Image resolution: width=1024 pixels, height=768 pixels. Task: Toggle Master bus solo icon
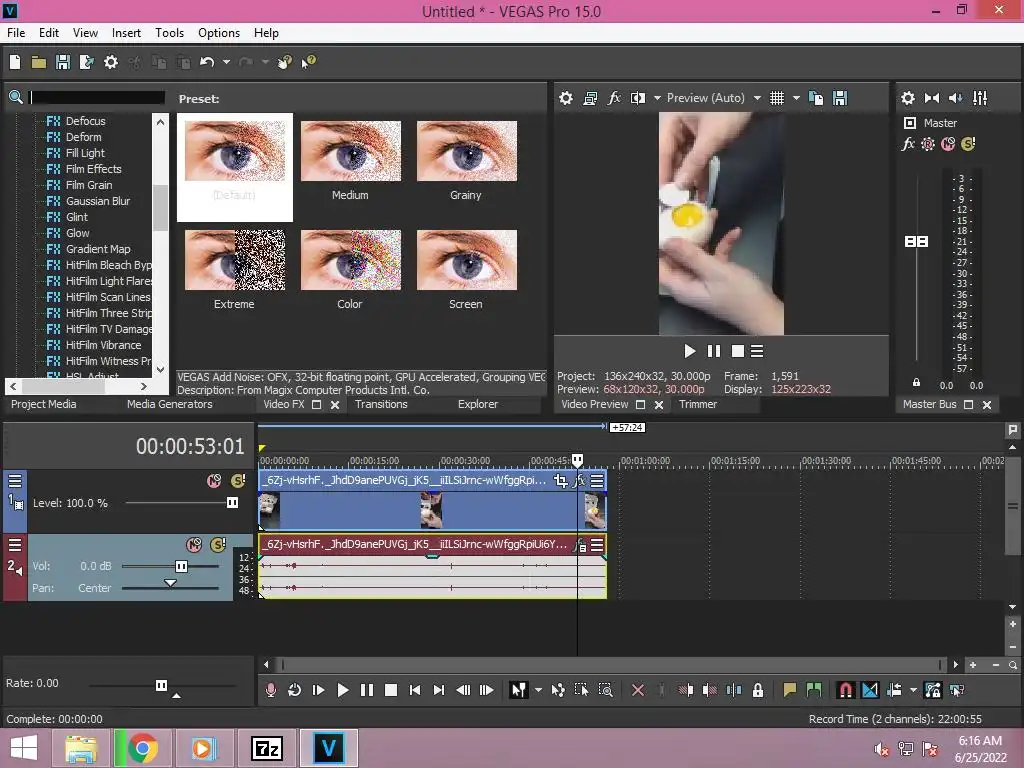[x=968, y=144]
